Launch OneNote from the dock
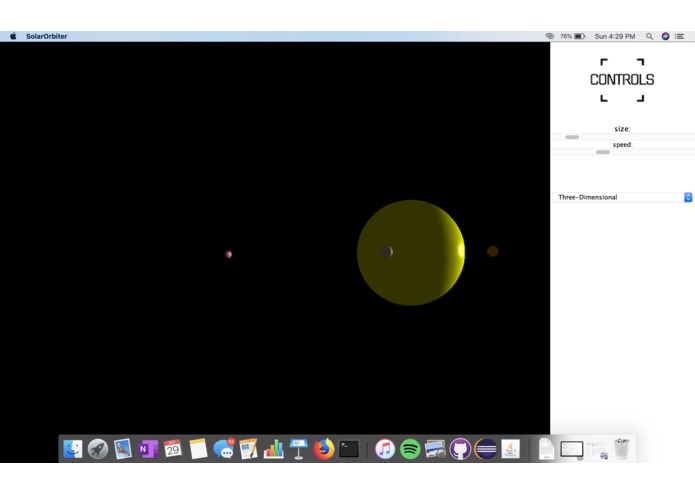This screenshot has height=494, width=695. [x=148, y=449]
